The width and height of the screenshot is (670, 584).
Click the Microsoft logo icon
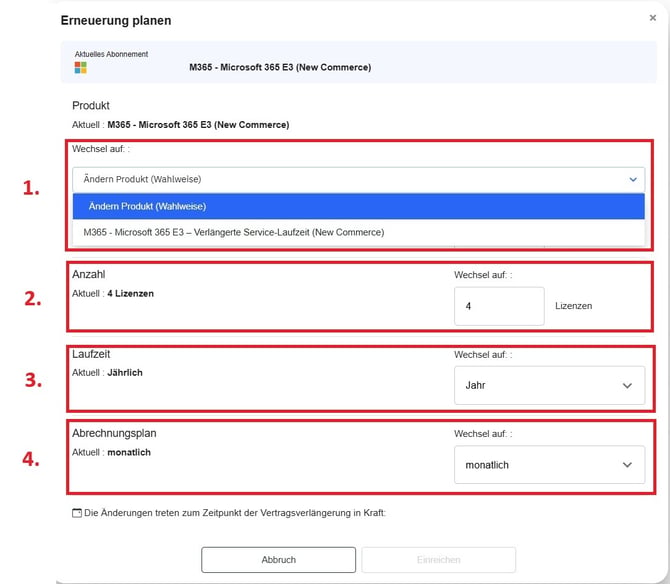[80, 67]
